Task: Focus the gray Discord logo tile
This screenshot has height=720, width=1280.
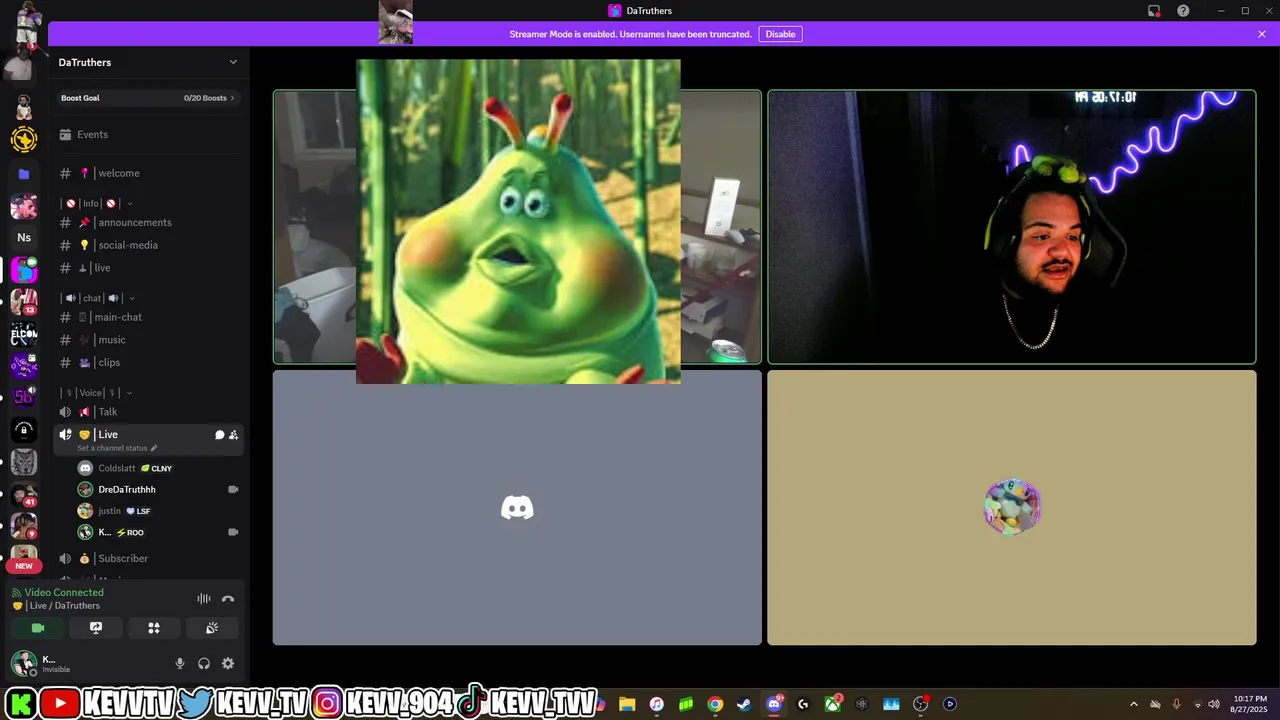Action: [517, 508]
